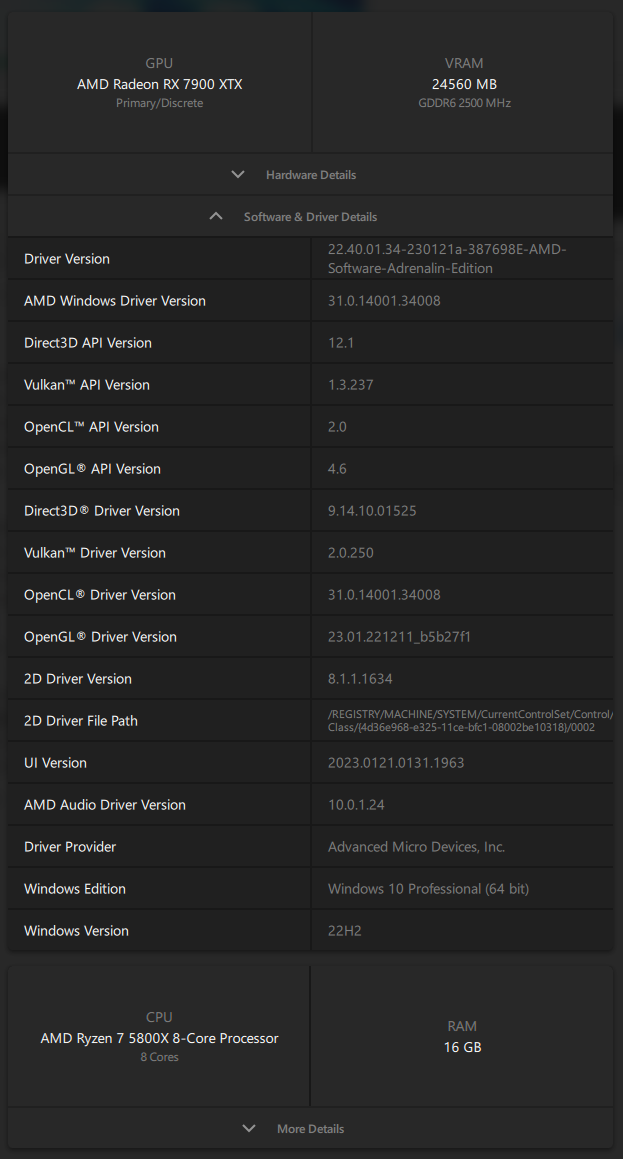Click the Direct3D Driver Version row label

[101, 511]
